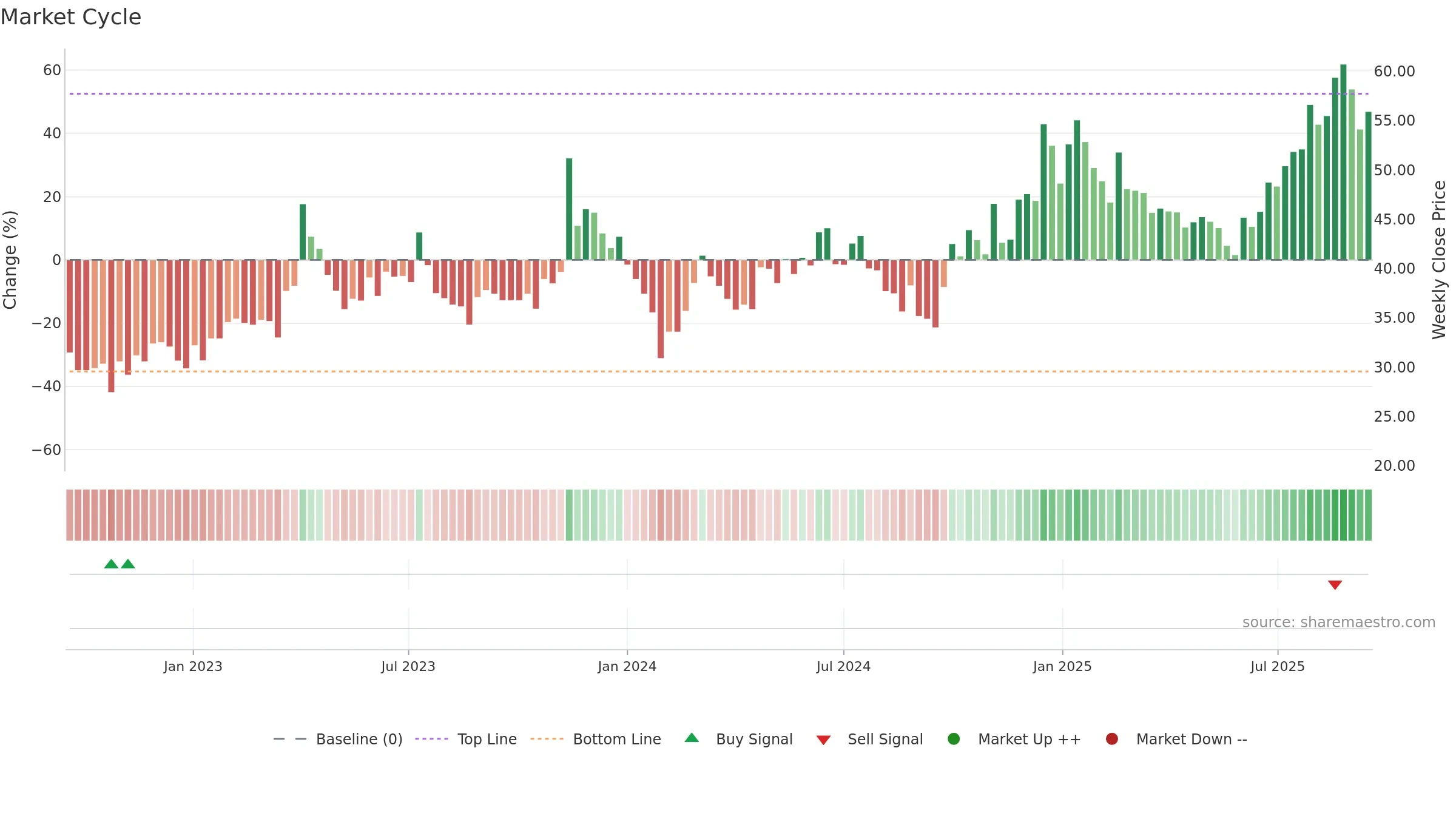The width and height of the screenshot is (1456, 819).
Task: Click the green Market Up circle in legend
Action: pyautogui.click(x=954, y=739)
